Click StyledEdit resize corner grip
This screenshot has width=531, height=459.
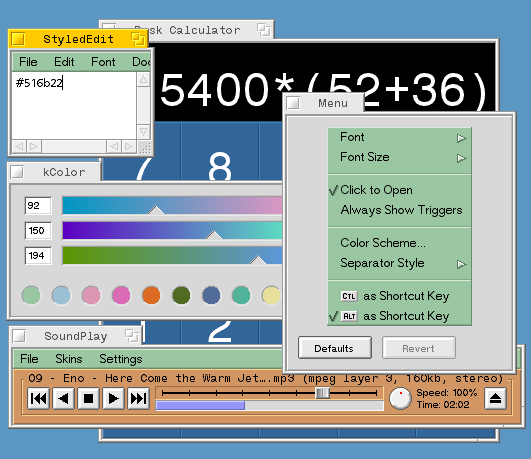point(145,147)
